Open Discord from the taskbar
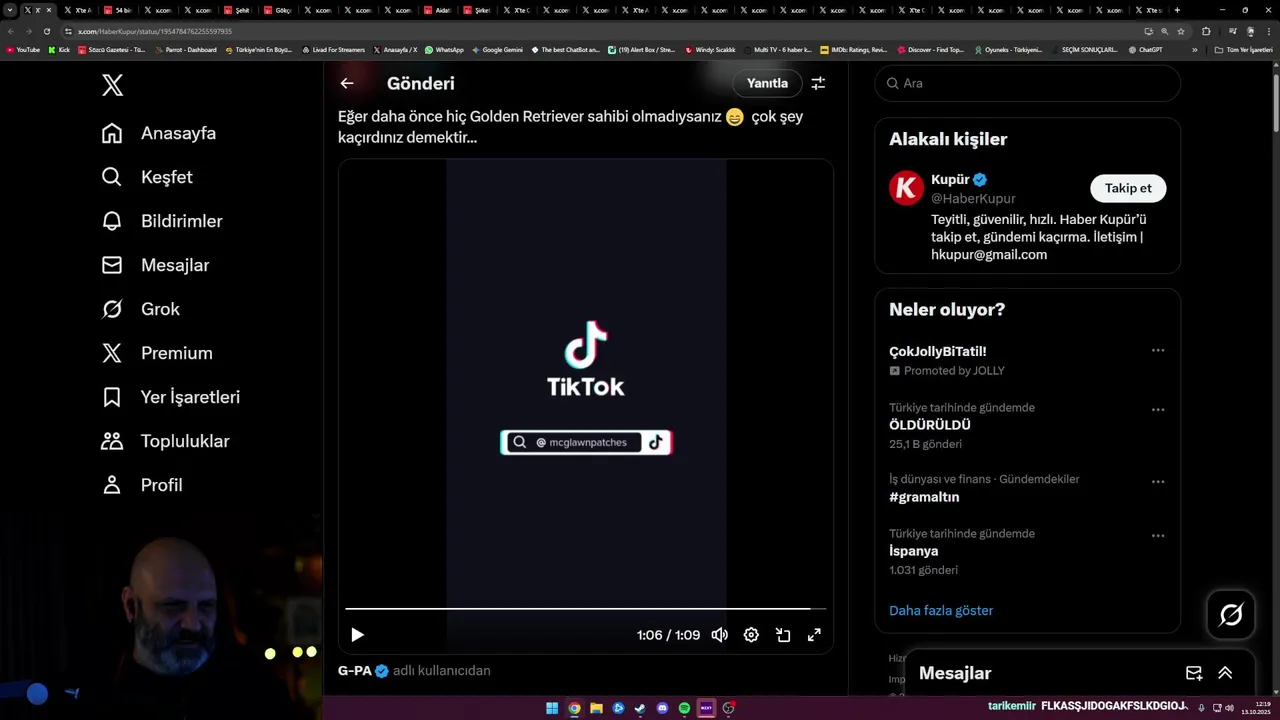The height and width of the screenshot is (720, 1280). pos(662,708)
